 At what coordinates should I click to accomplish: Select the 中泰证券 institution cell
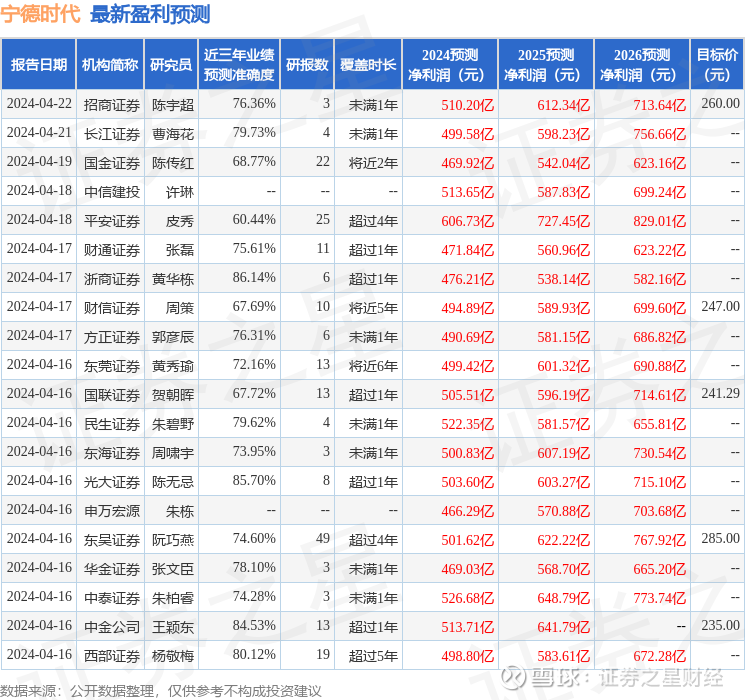click(x=112, y=597)
